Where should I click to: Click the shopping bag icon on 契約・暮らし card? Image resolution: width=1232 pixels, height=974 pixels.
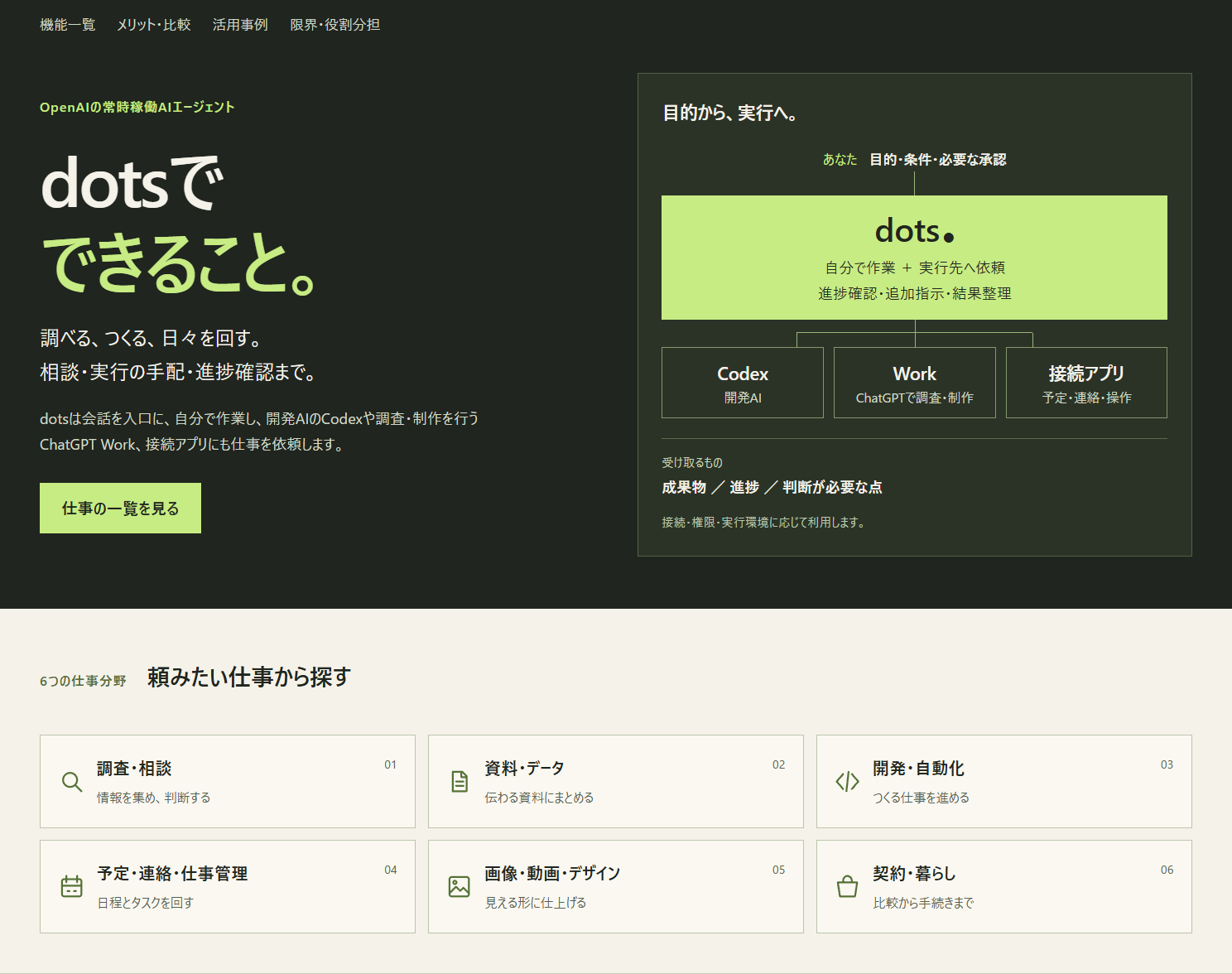coord(847,887)
